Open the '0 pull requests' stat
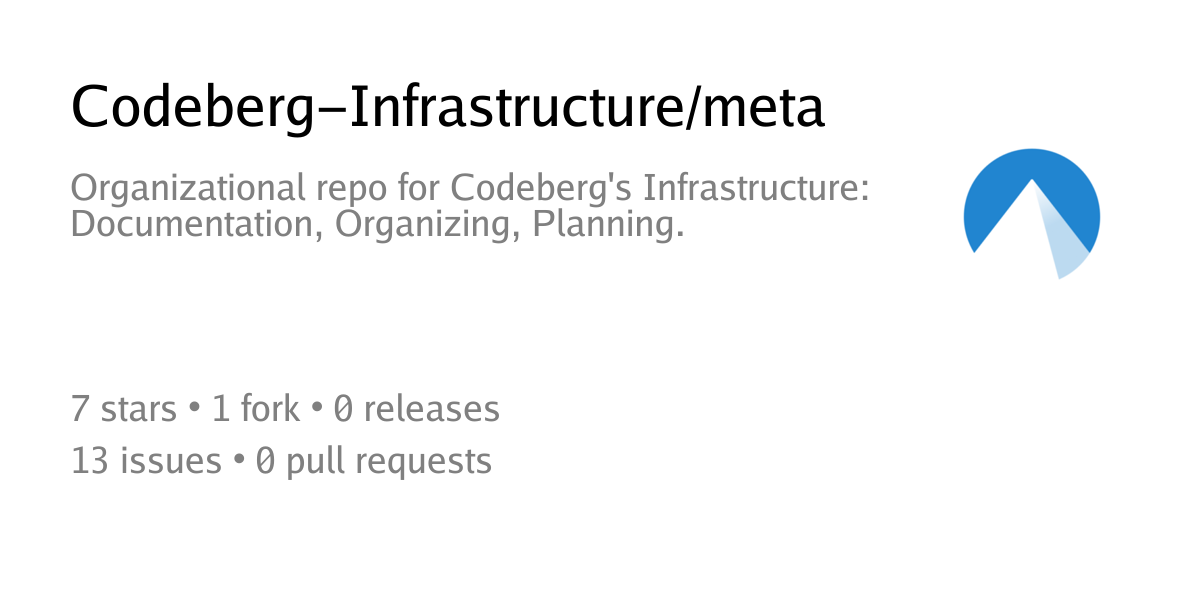 click(374, 461)
